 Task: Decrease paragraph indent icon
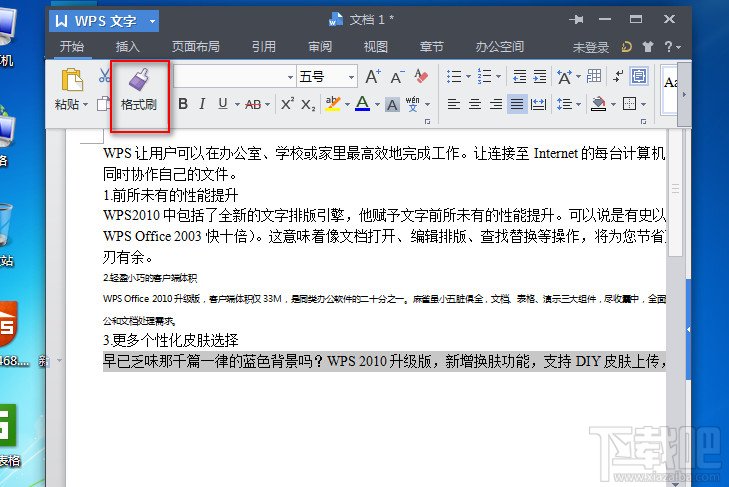coord(519,76)
